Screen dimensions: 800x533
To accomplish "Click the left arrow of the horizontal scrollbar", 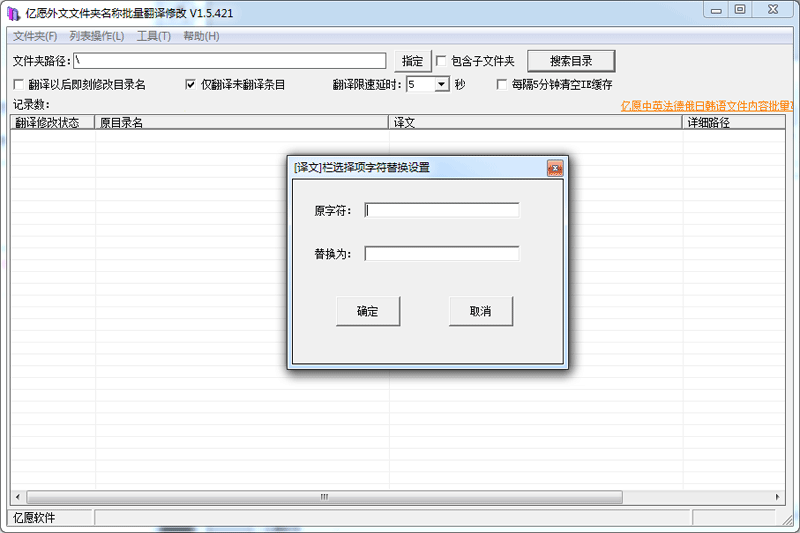I will [x=17, y=497].
